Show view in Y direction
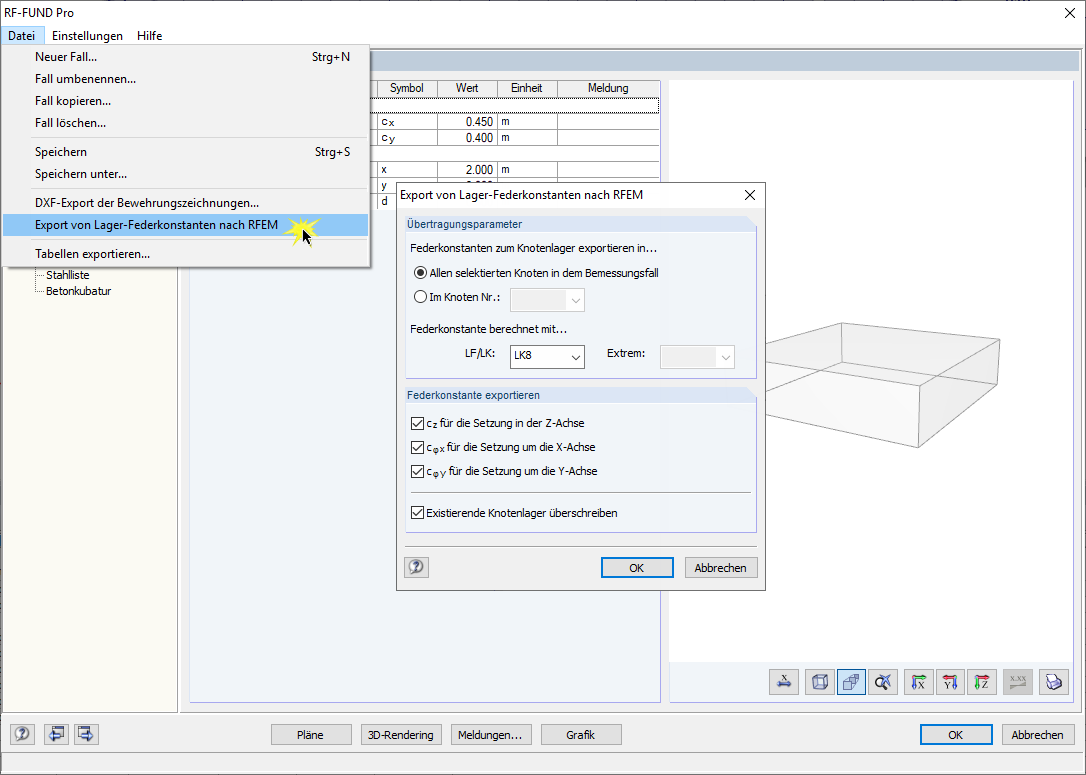1086x775 pixels. 950,682
